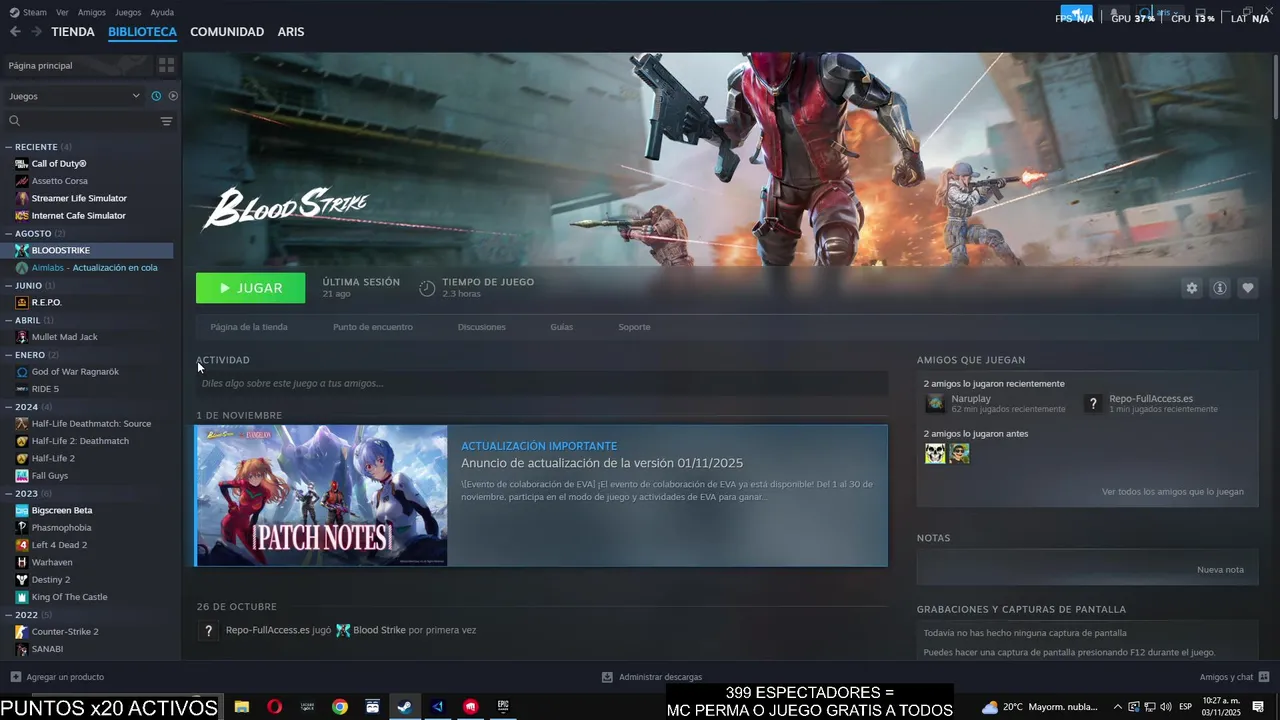The image size is (1280, 720).
Task: Switch library to grid view icon
Action: point(166,65)
